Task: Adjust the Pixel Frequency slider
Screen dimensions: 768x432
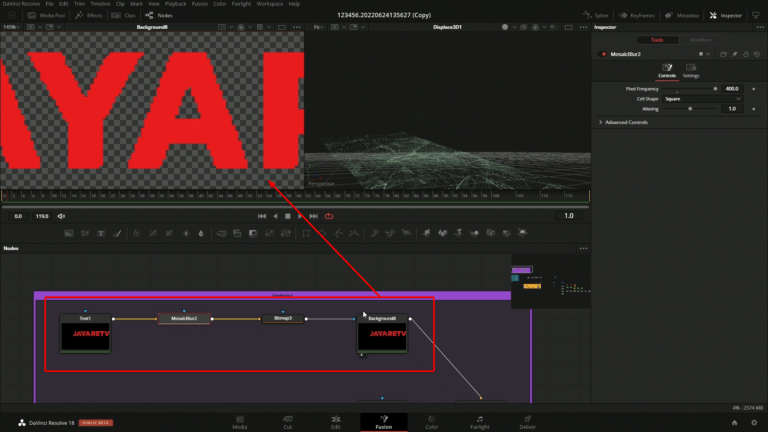Action: 690,89
